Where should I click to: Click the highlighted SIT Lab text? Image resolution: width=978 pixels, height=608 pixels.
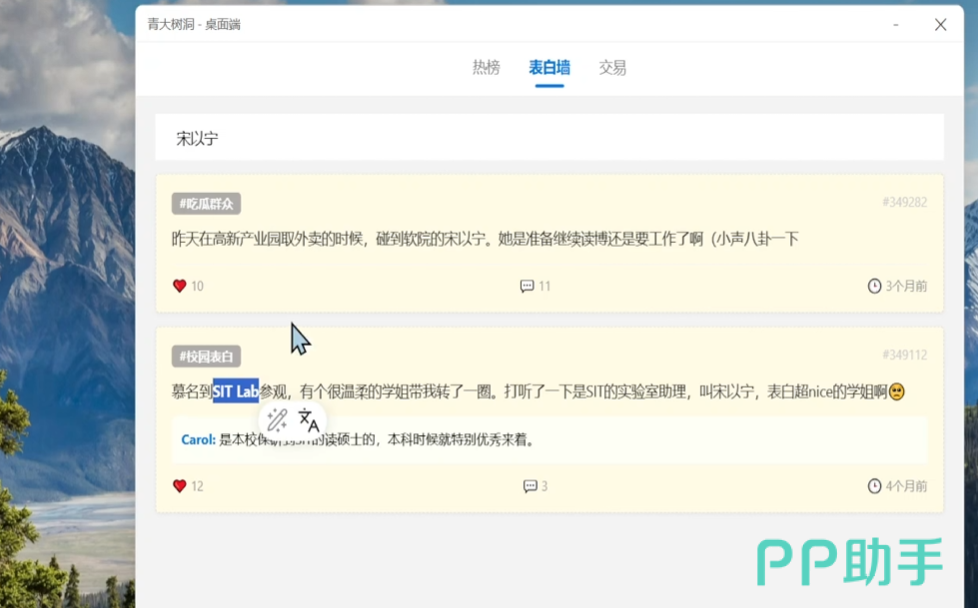(x=235, y=392)
